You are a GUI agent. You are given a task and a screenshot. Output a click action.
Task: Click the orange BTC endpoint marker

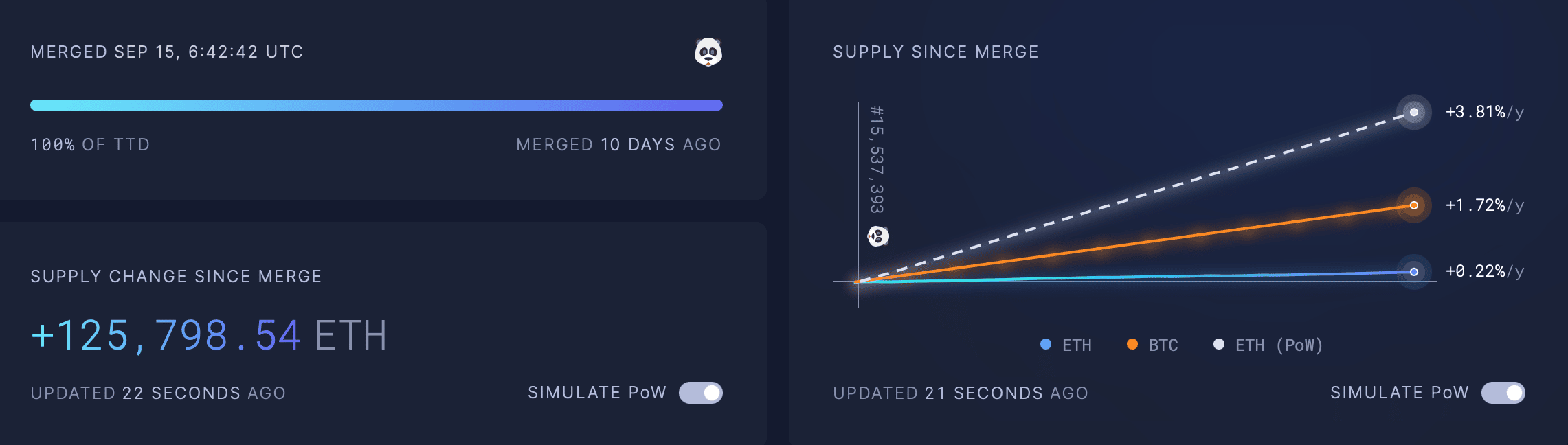click(1413, 205)
